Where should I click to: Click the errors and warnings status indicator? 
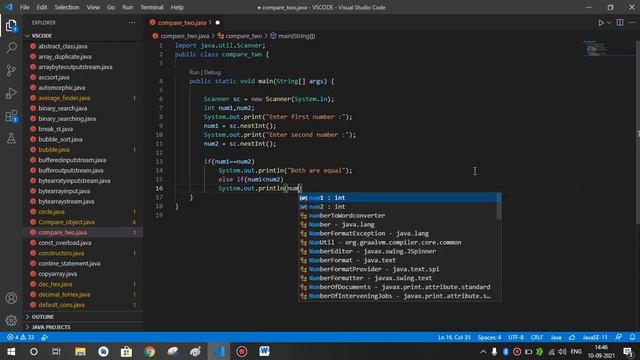click(x=20, y=338)
